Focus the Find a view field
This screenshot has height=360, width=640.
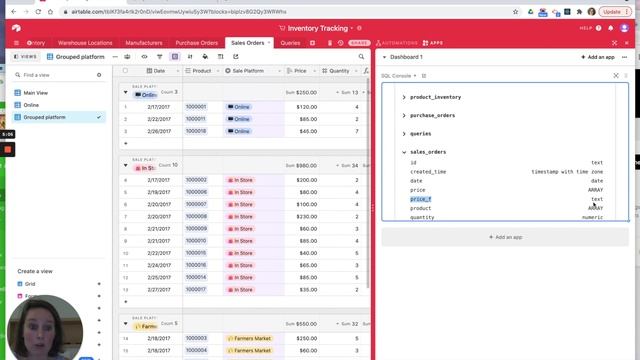point(55,75)
